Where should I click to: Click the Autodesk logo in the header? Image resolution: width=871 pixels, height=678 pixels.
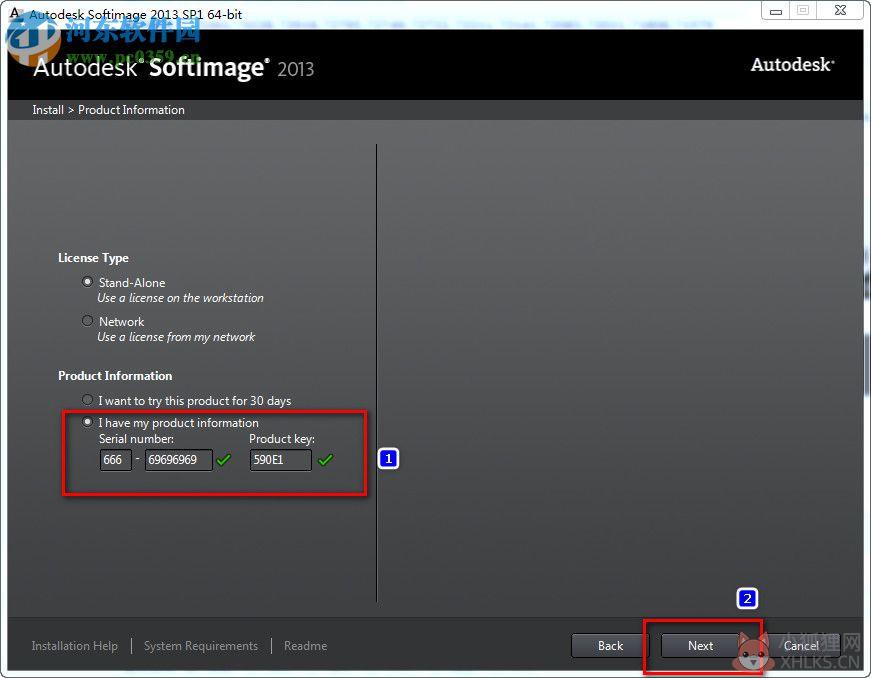click(792, 65)
